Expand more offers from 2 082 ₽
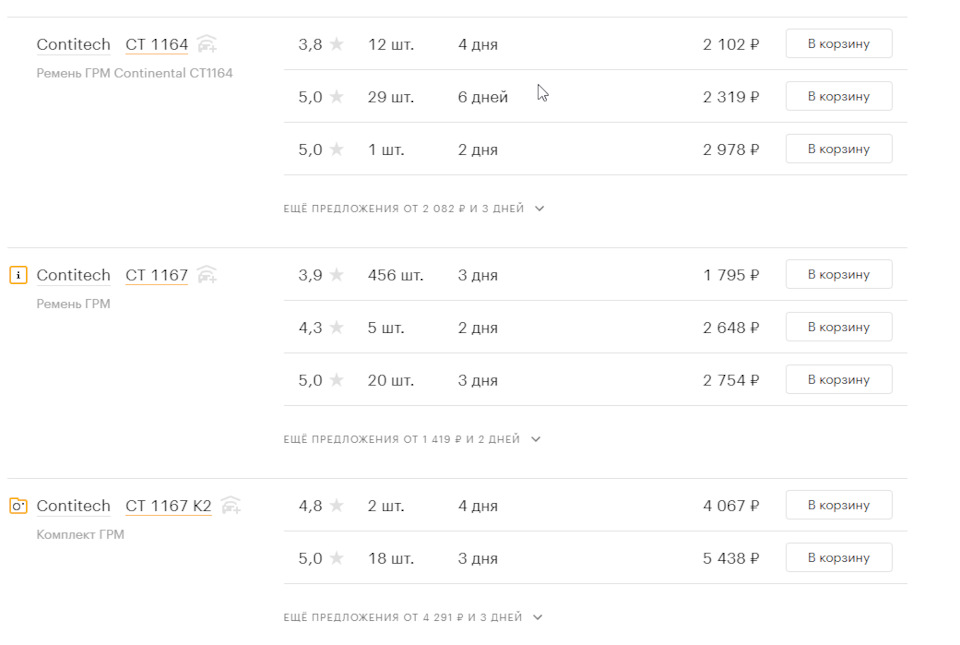The image size is (960, 645). 413,209
